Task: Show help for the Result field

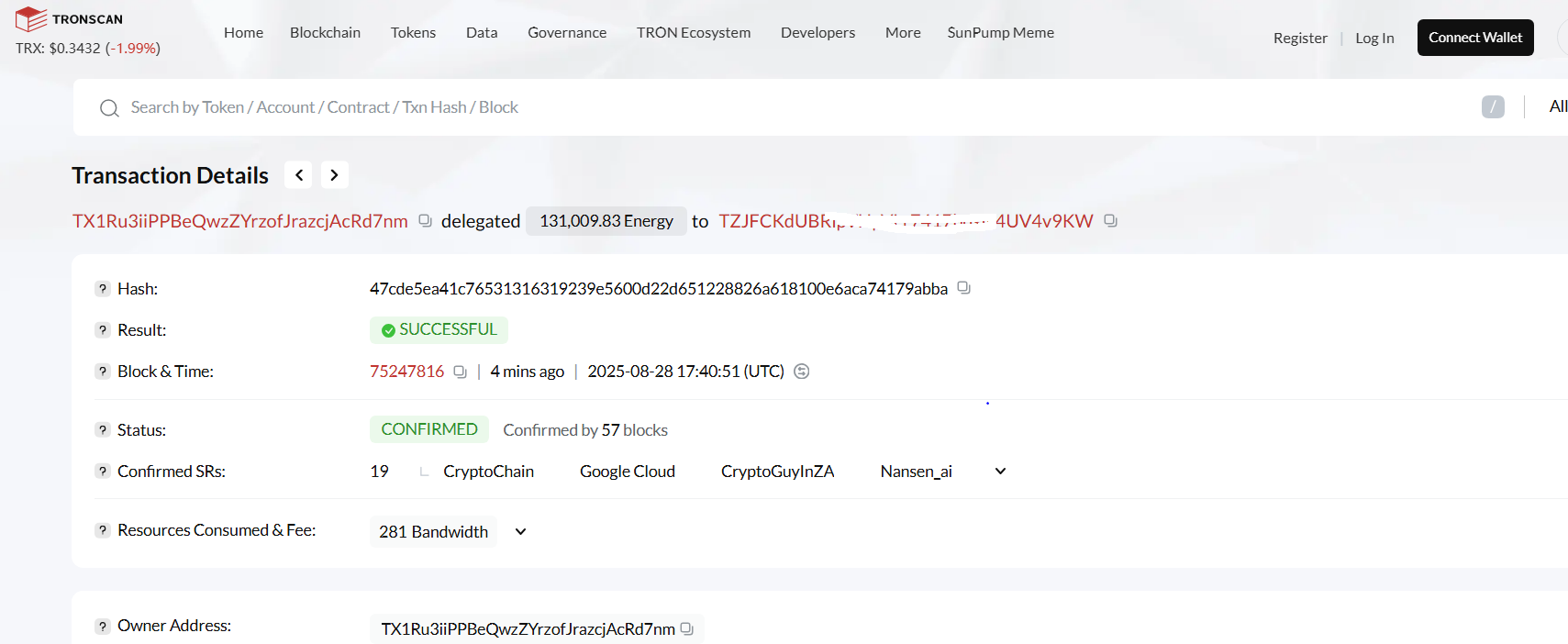Action: 103,330
